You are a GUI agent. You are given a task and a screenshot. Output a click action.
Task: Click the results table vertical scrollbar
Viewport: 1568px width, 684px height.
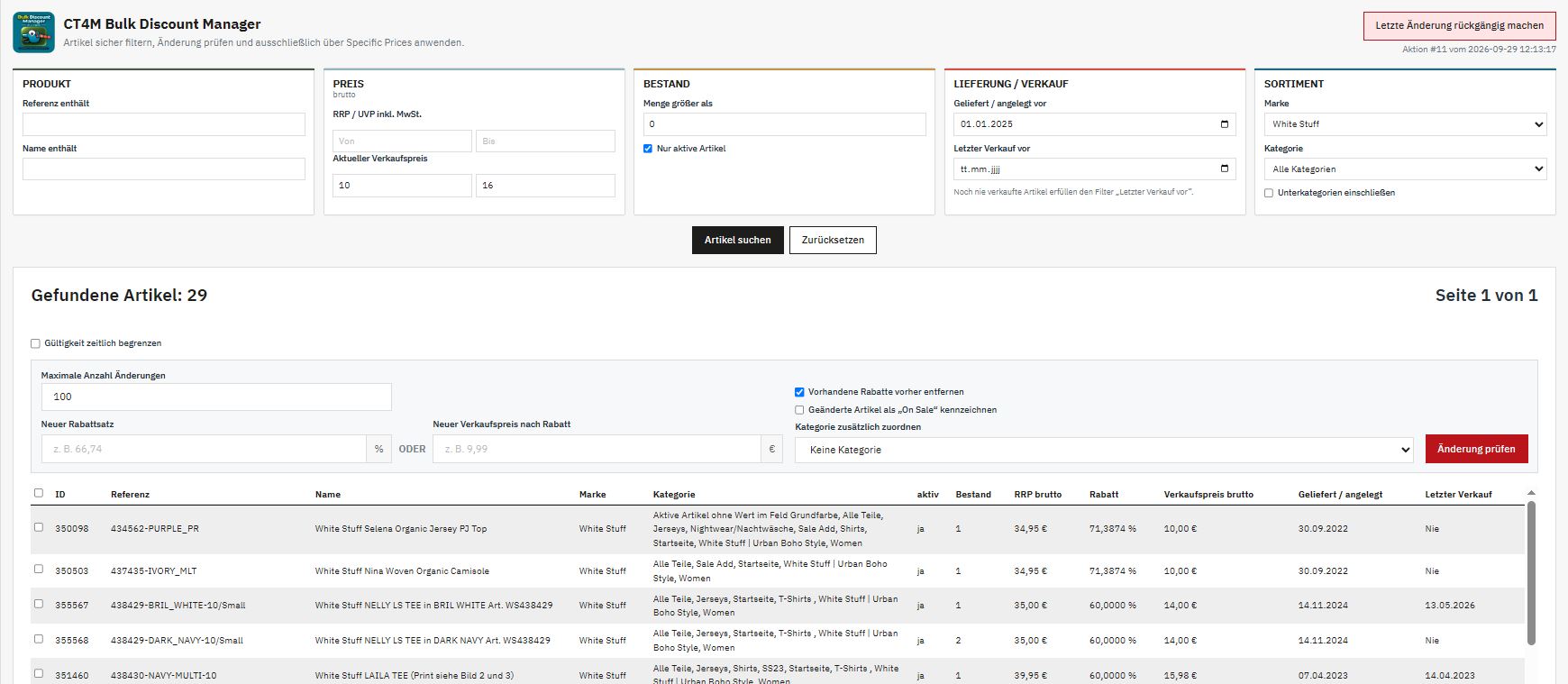(1531, 573)
